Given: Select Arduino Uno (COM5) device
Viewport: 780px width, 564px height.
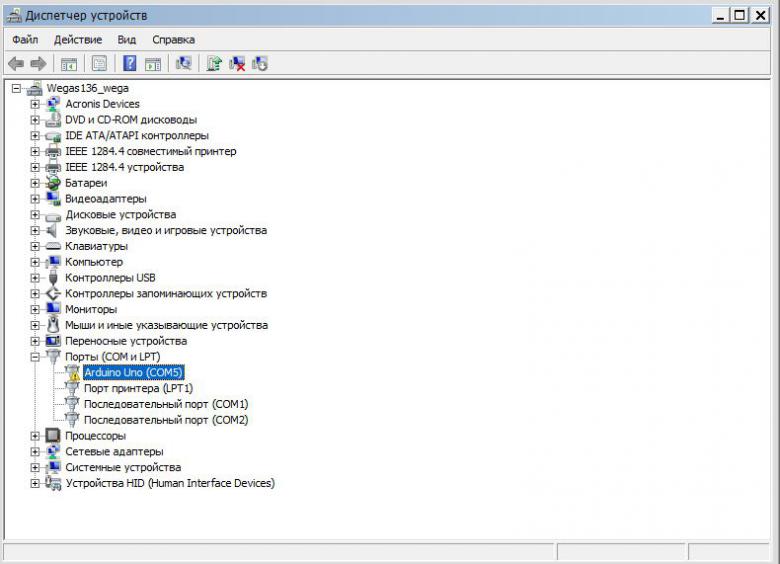Looking at the screenshot, I should 134,372.
